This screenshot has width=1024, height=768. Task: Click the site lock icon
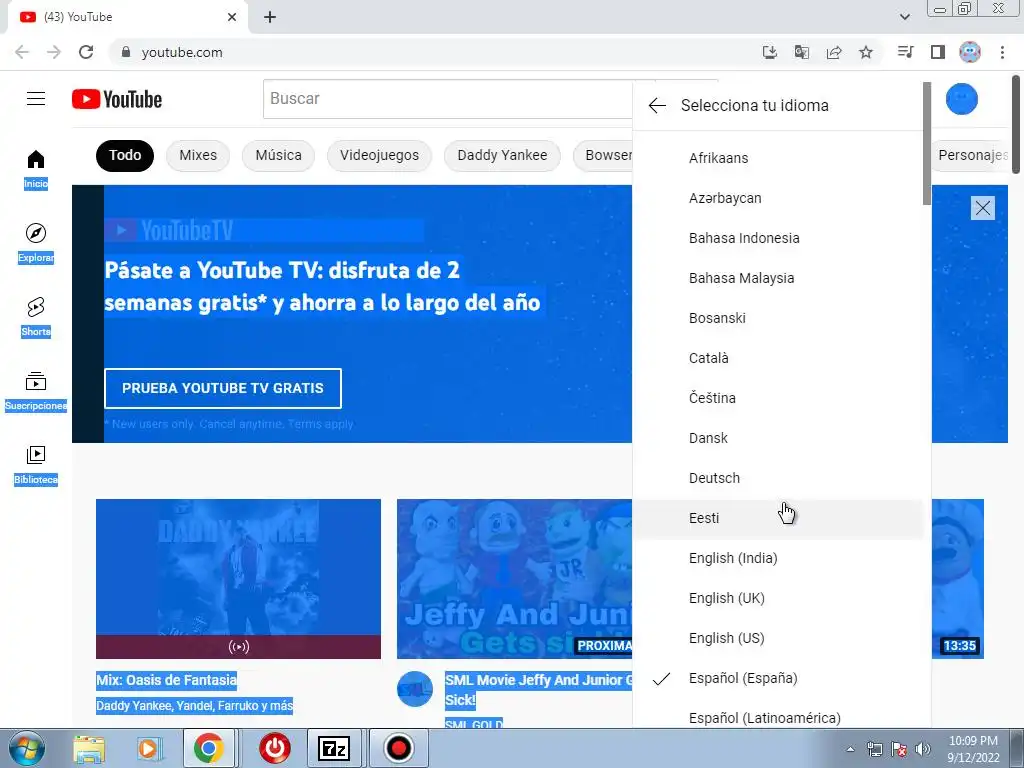click(x=126, y=52)
